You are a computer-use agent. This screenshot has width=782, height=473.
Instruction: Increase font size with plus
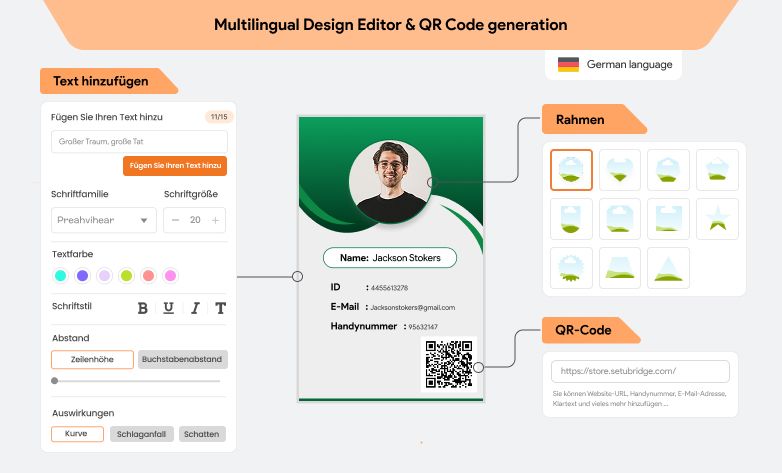pyautogui.click(x=216, y=220)
